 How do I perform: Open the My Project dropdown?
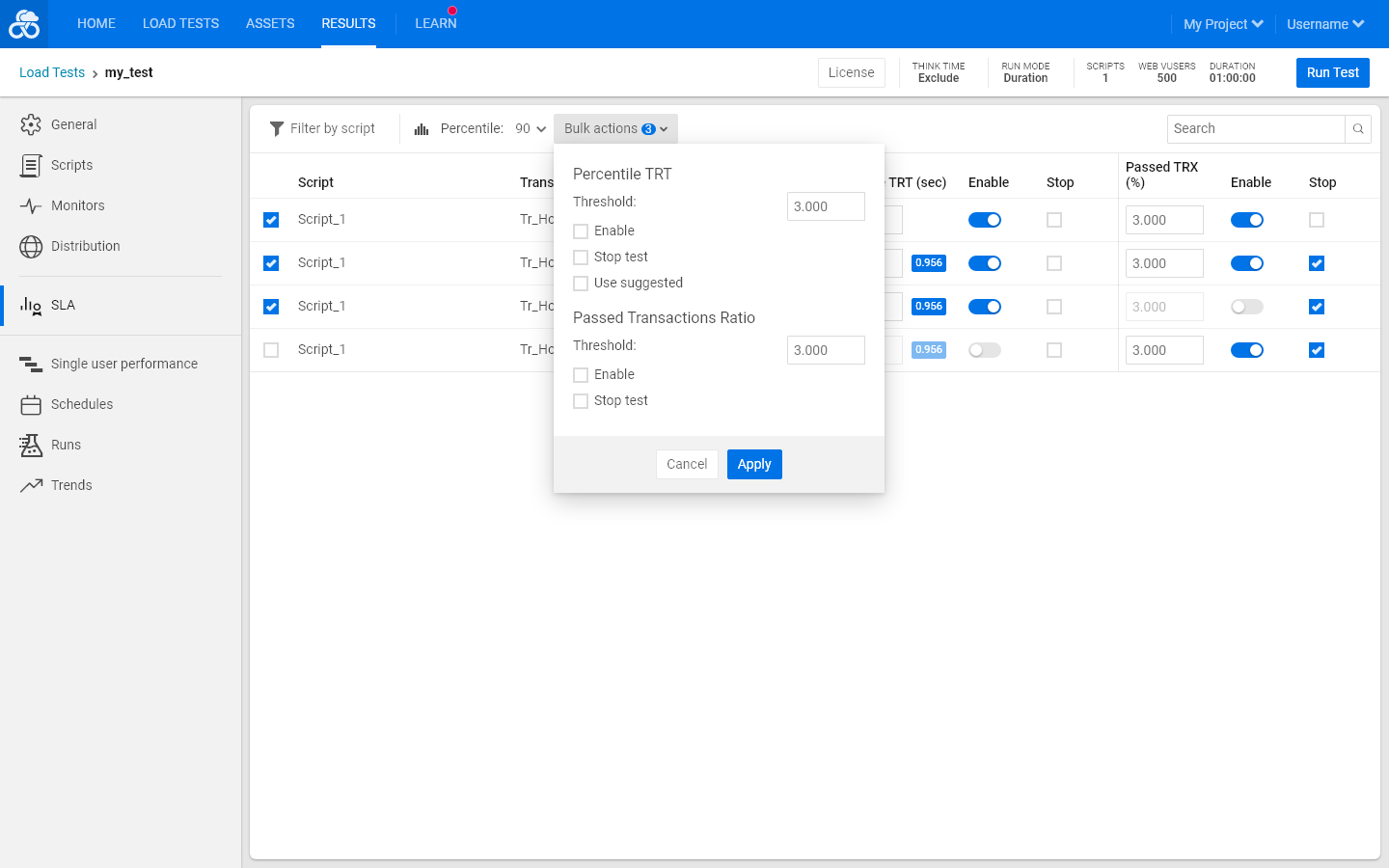(1223, 24)
